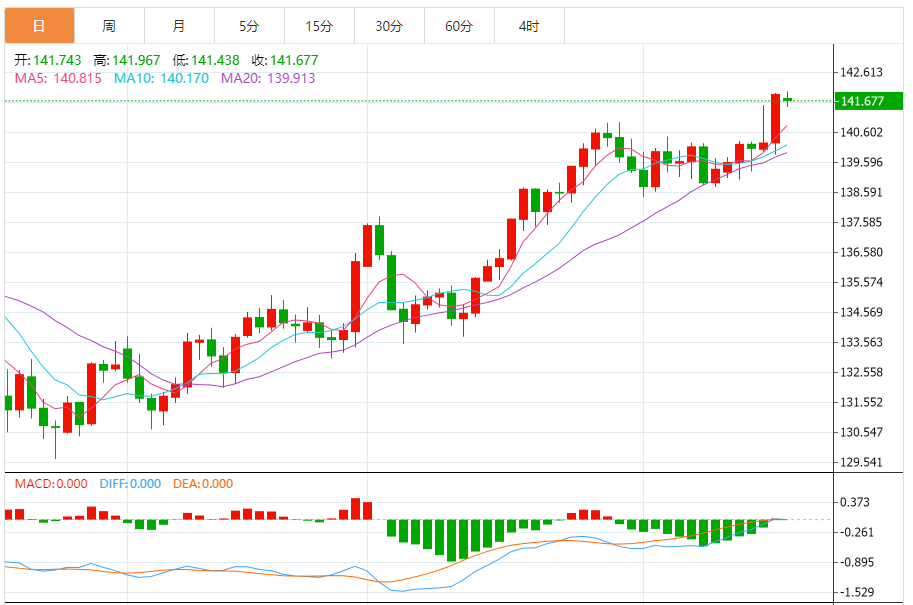This screenshot has height=605, width=913.
Task: Click the MA20: 139.913 legend value
Action: tap(268, 78)
